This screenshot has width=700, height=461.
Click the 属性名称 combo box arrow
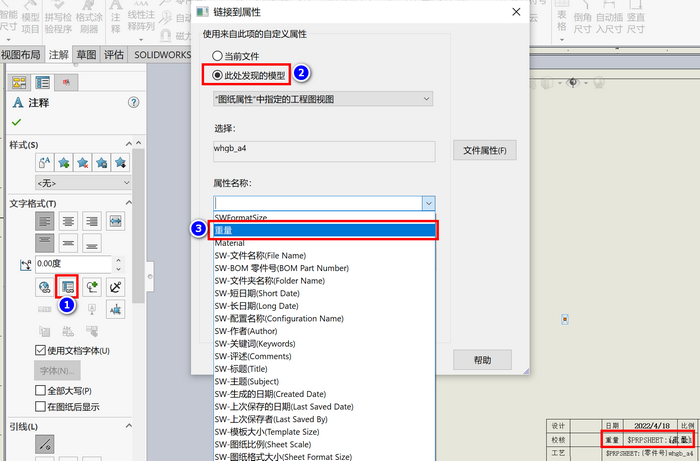(x=429, y=204)
